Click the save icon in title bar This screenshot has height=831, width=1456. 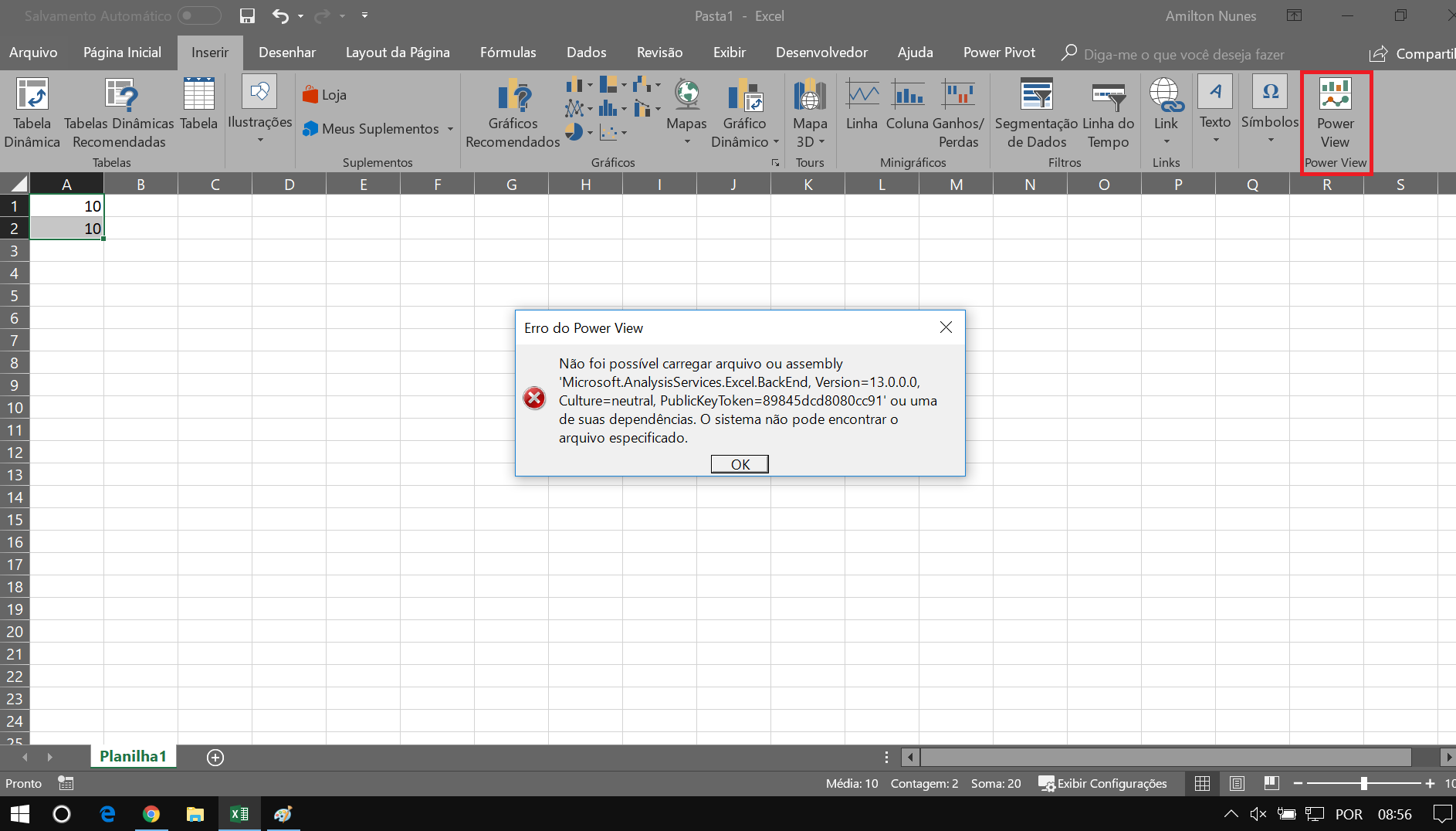tap(247, 16)
